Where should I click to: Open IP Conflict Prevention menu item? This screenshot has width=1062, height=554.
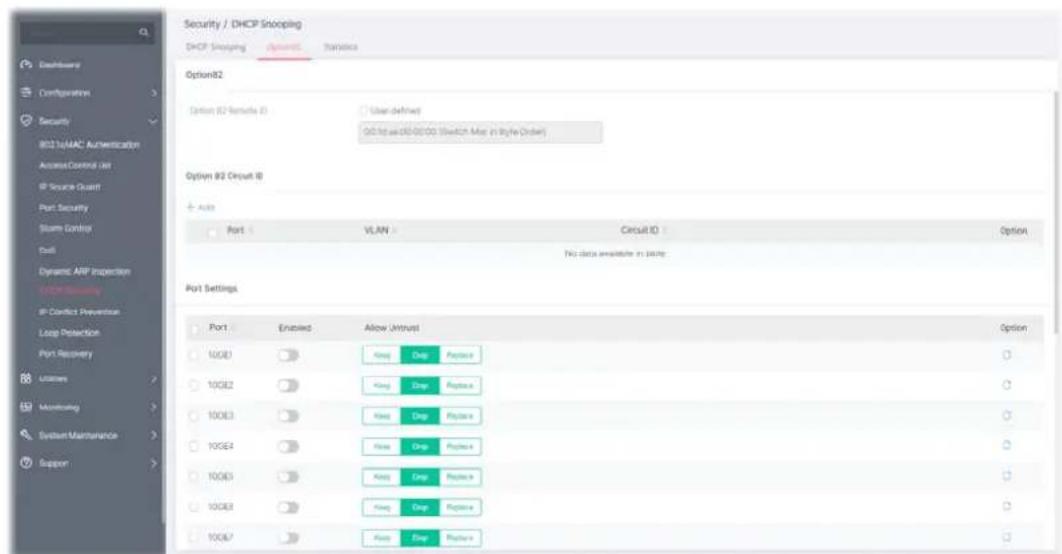pos(79,312)
